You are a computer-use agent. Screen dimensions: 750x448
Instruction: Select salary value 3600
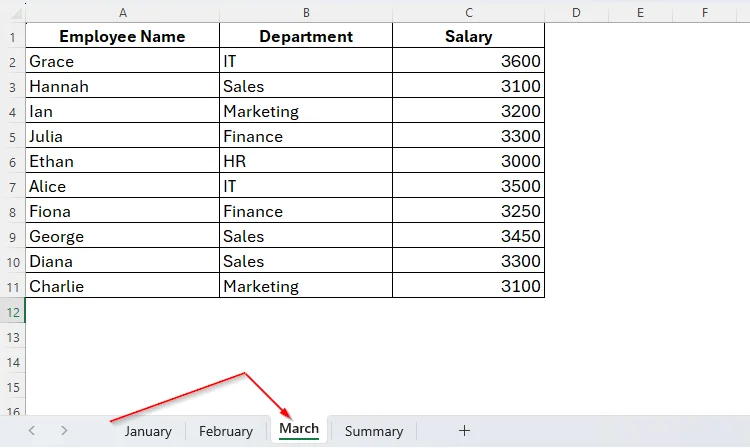[469, 61]
